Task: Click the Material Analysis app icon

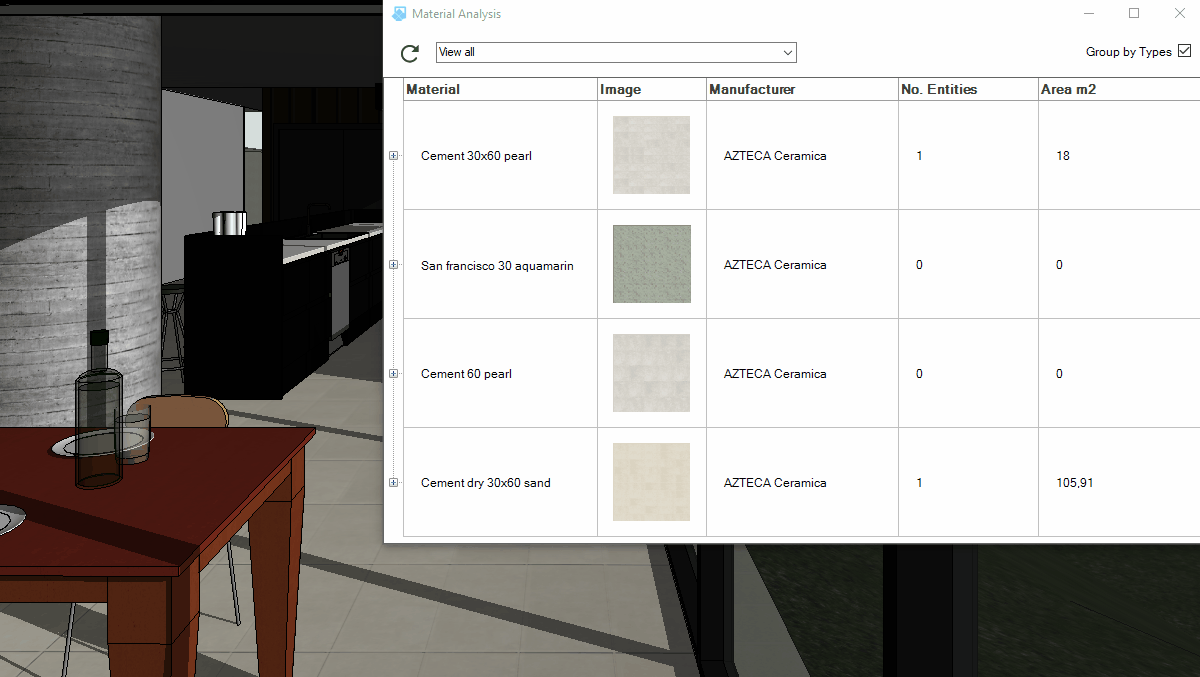Action: pyautogui.click(x=400, y=14)
